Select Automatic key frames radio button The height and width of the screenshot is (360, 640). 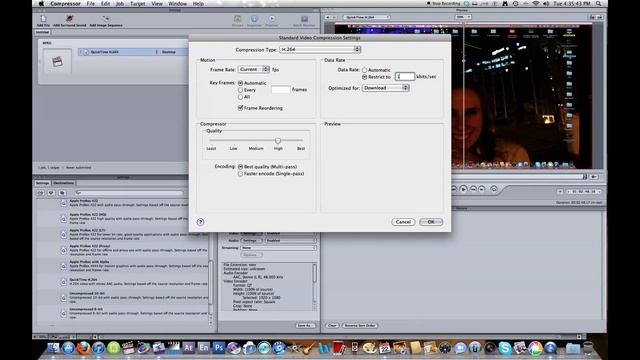point(240,83)
